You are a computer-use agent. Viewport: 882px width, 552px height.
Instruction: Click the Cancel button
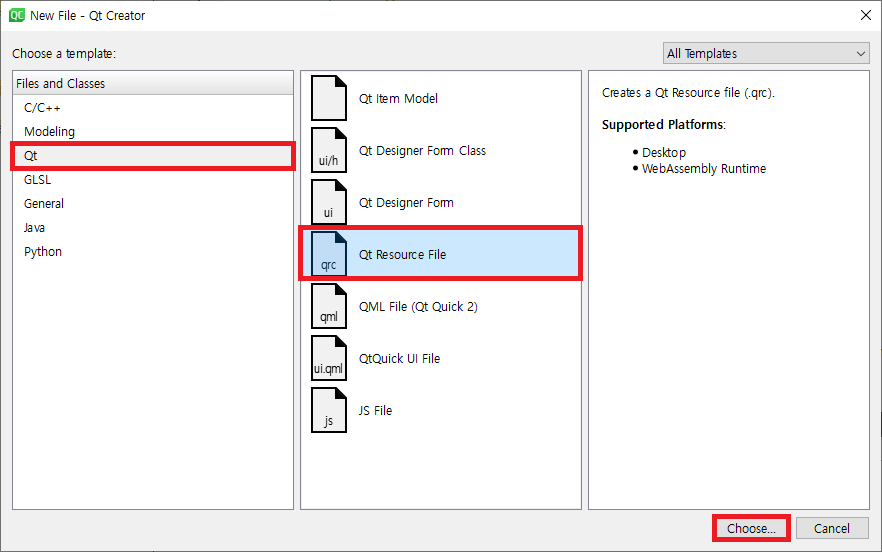pos(832,528)
